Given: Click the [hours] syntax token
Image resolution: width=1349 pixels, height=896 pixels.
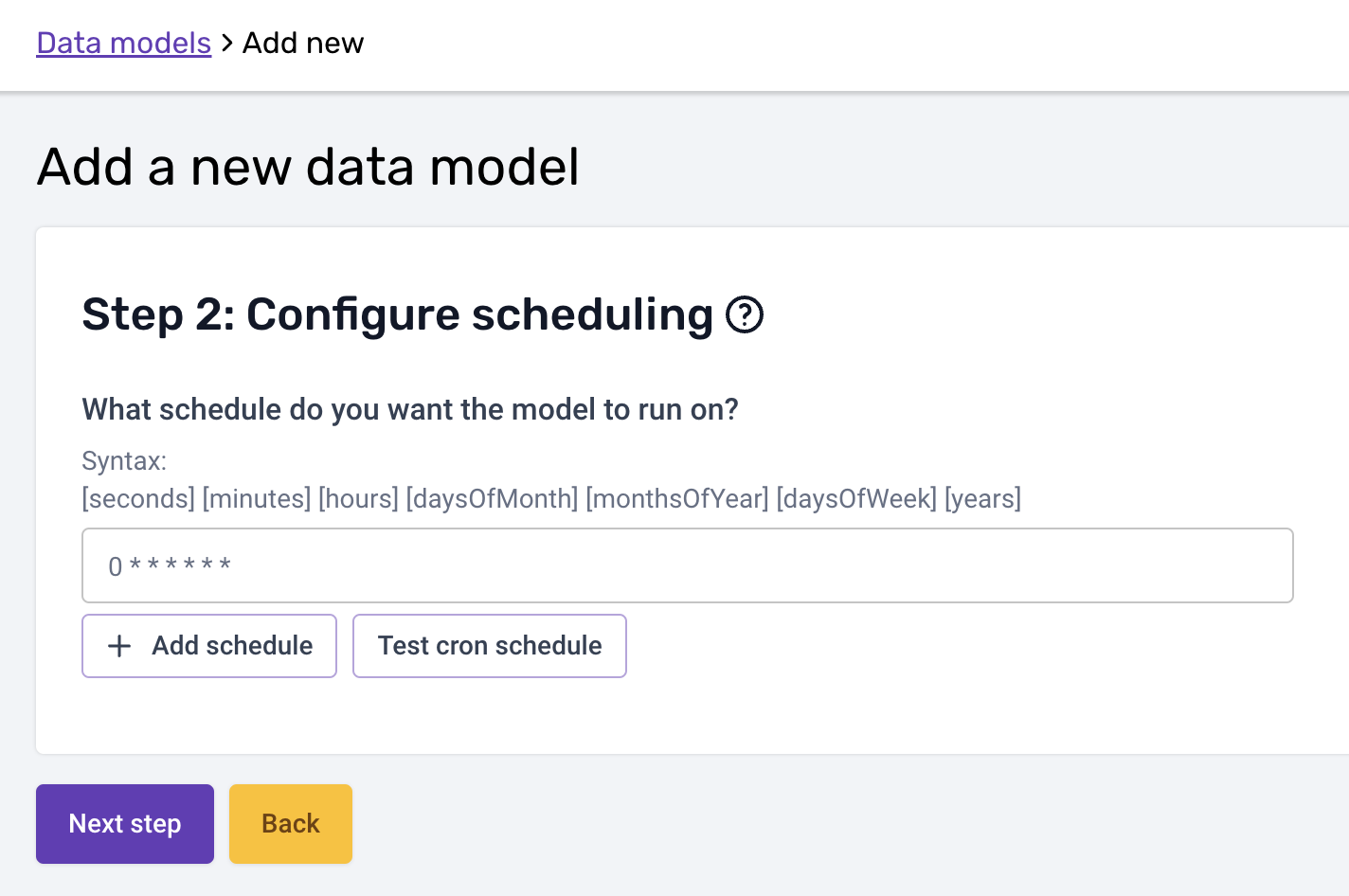Looking at the screenshot, I should (358, 498).
